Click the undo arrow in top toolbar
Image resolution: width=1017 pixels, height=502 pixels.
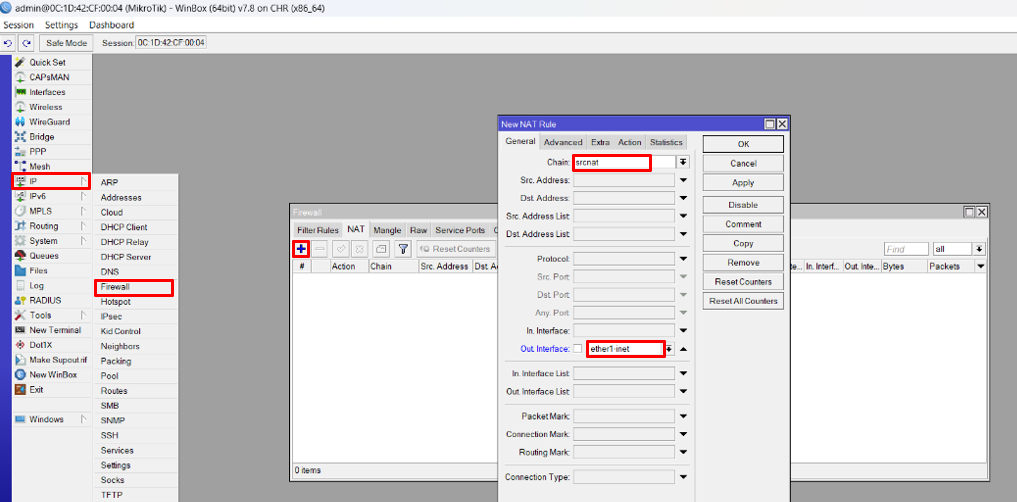[9, 43]
